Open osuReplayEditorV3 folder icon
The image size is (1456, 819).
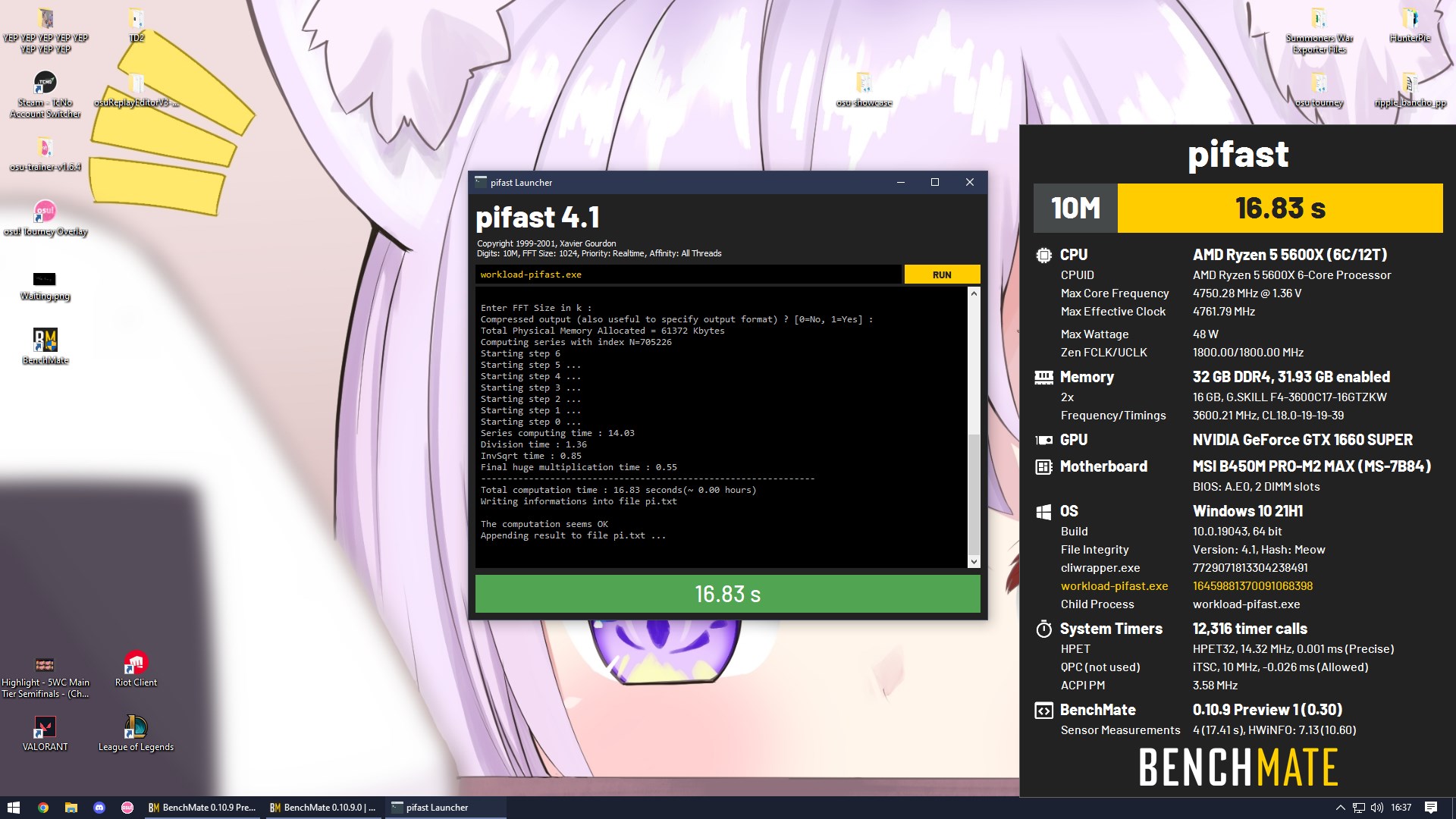click(x=136, y=90)
